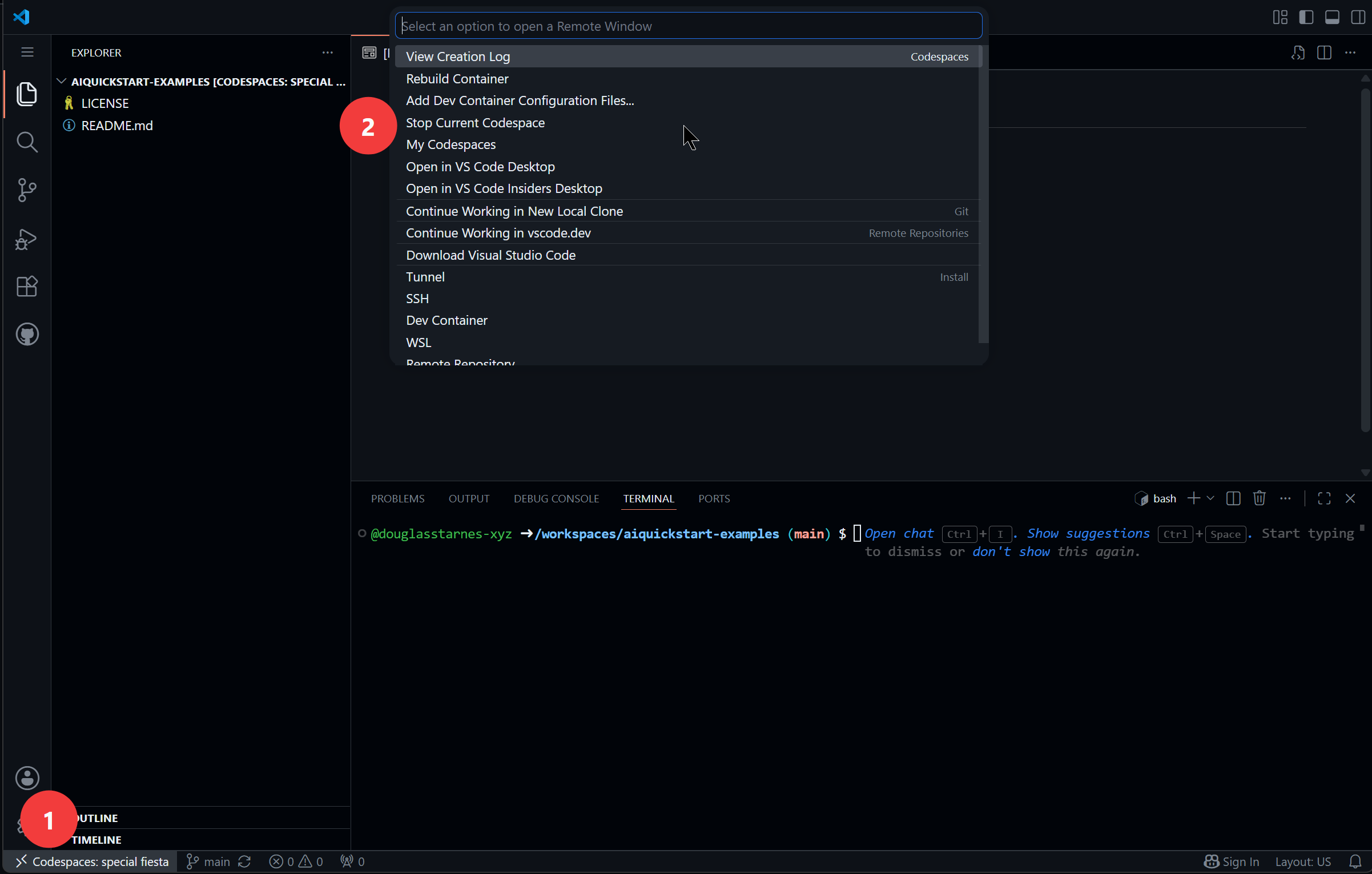The image size is (1372, 874).
Task: Choose Open in VS Code Insiders Desktop
Action: [x=687, y=188]
